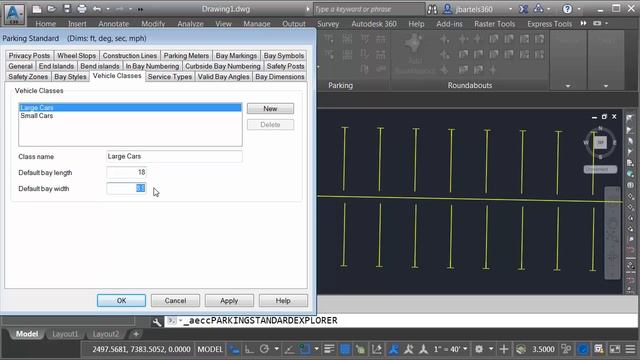Open the Undo history dropdown arrow
The width and height of the screenshot is (640, 360).
[108, 9]
